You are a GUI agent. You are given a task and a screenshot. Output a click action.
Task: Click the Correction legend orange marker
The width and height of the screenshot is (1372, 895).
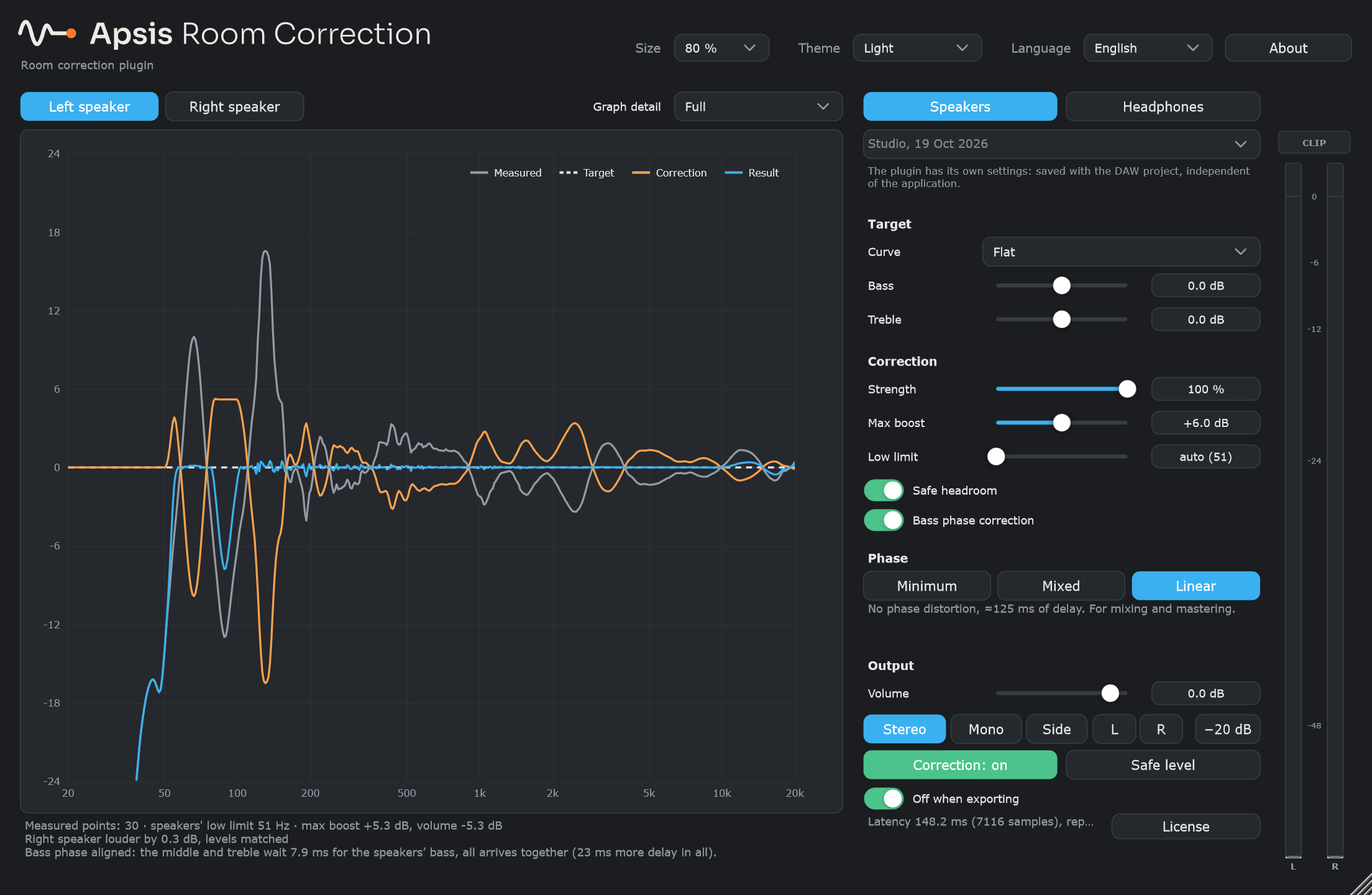point(641,173)
